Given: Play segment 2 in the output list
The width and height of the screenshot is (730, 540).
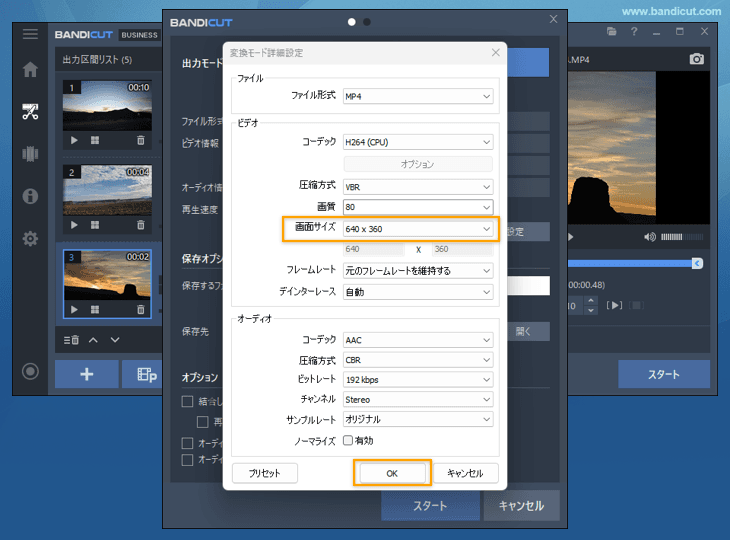Looking at the screenshot, I should click(x=74, y=225).
